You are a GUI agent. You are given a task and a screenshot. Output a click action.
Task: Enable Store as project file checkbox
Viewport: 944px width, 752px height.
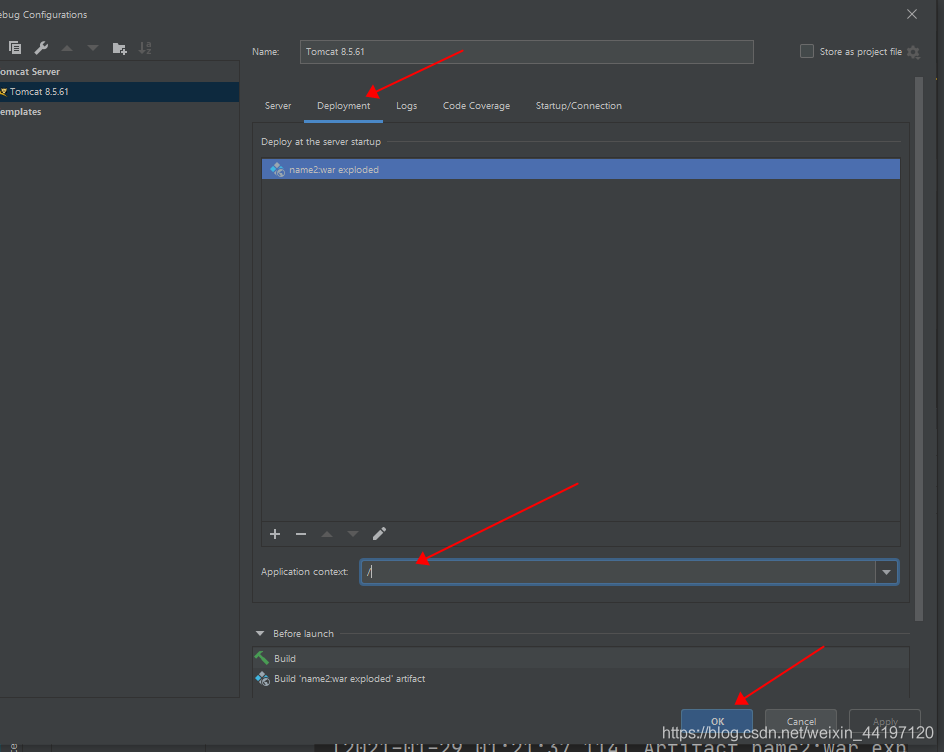[807, 52]
